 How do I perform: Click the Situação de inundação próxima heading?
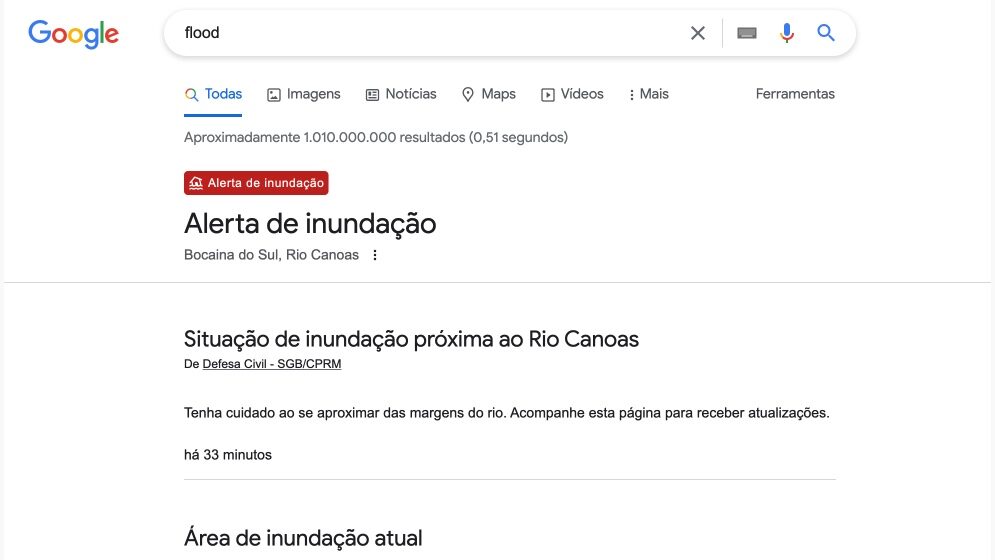411,339
